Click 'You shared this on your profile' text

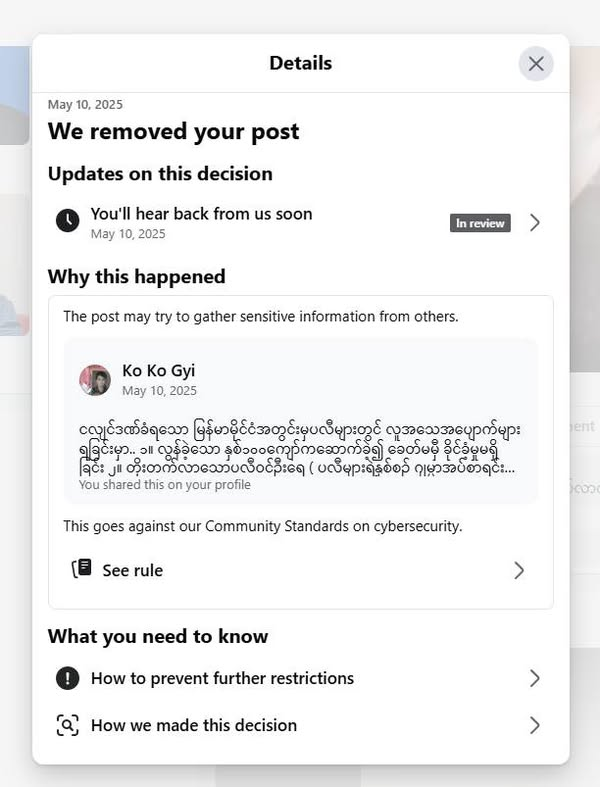pyautogui.click(x=165, y=485)
